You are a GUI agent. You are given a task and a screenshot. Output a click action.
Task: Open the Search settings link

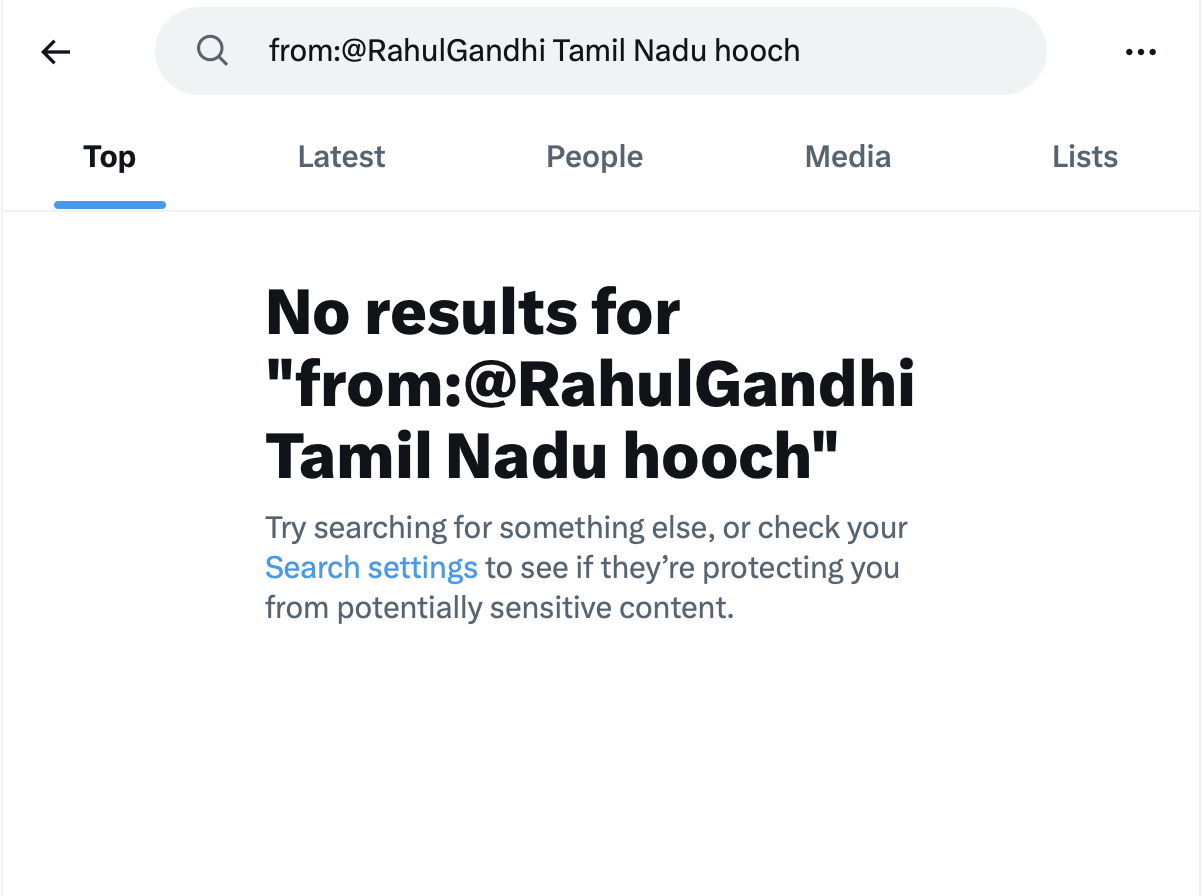[371, 568]
